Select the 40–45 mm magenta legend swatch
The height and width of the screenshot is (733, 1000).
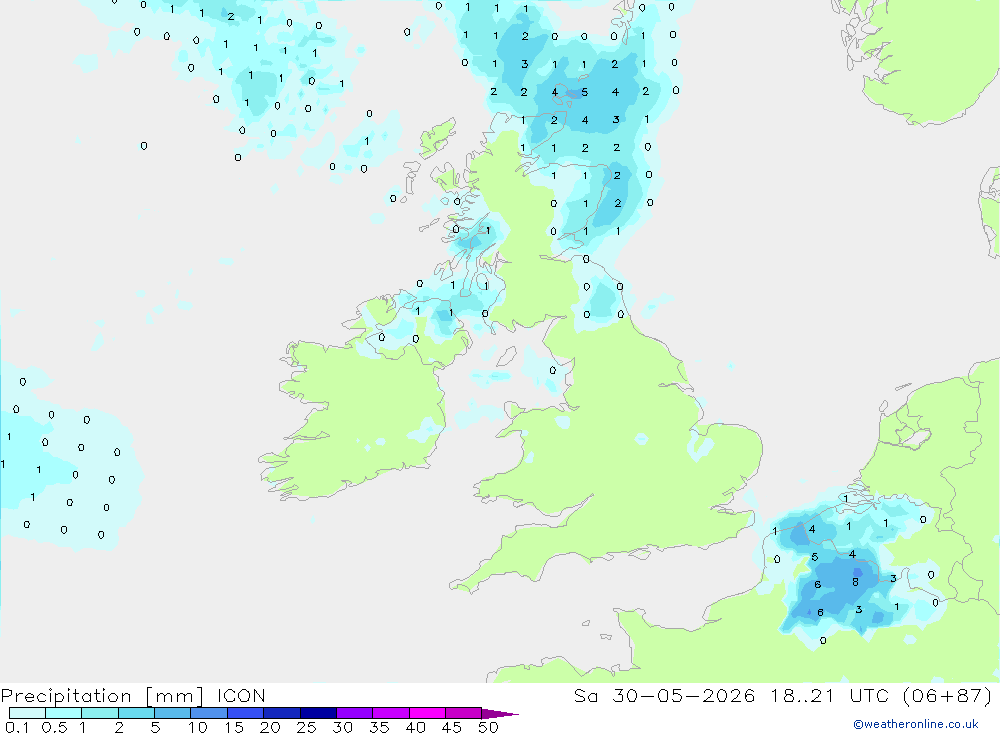(x=427, y=713)
